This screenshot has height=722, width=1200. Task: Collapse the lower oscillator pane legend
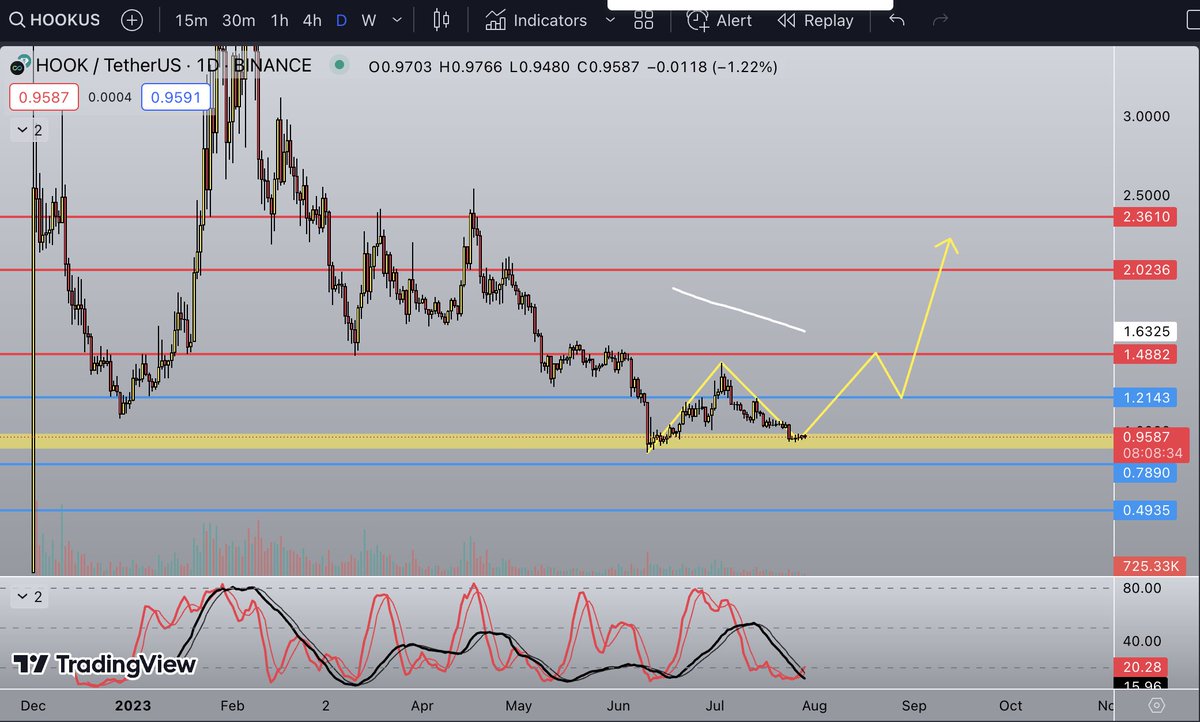coord(25,597)
